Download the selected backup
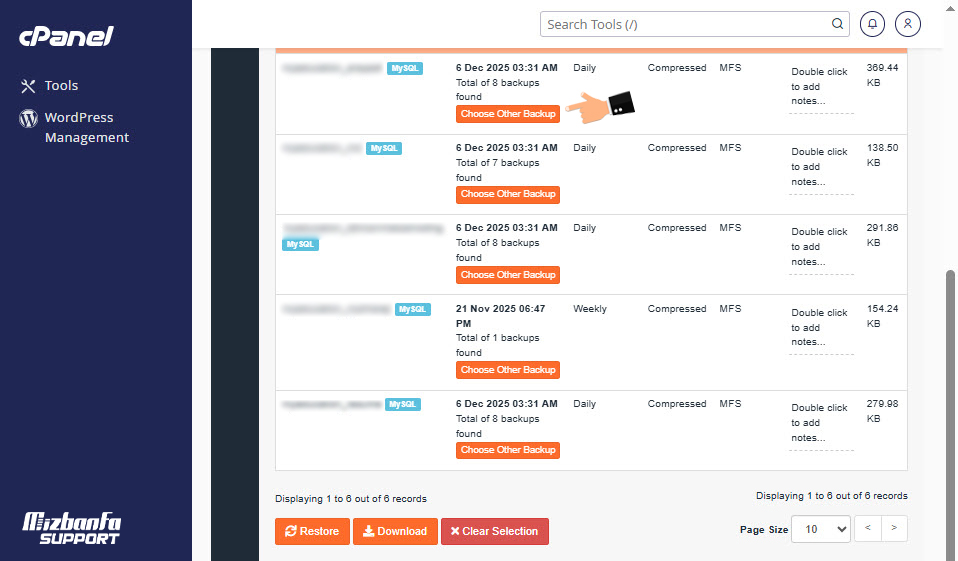 (395, 531)
